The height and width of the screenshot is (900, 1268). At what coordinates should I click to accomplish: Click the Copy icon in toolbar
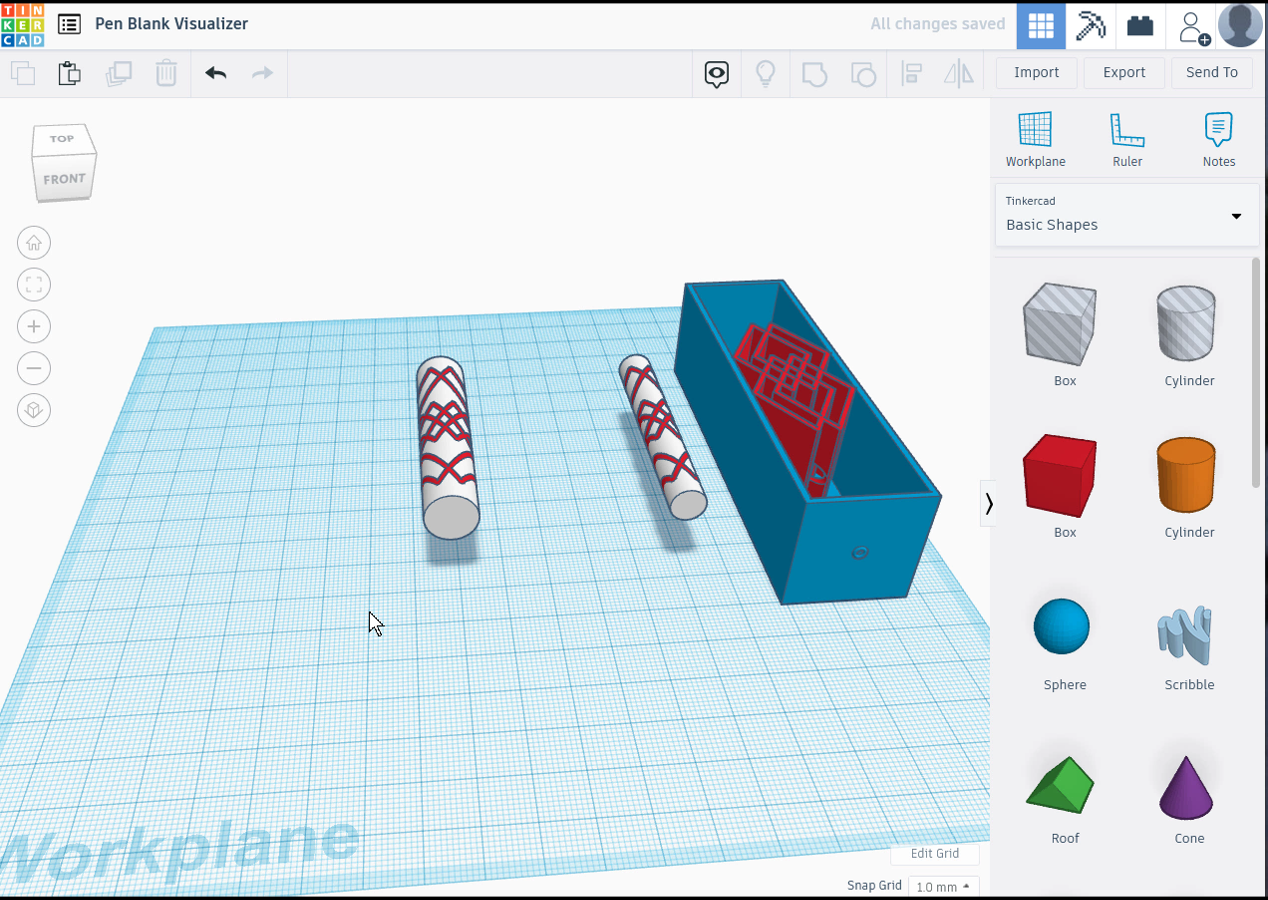coord(22,73)
